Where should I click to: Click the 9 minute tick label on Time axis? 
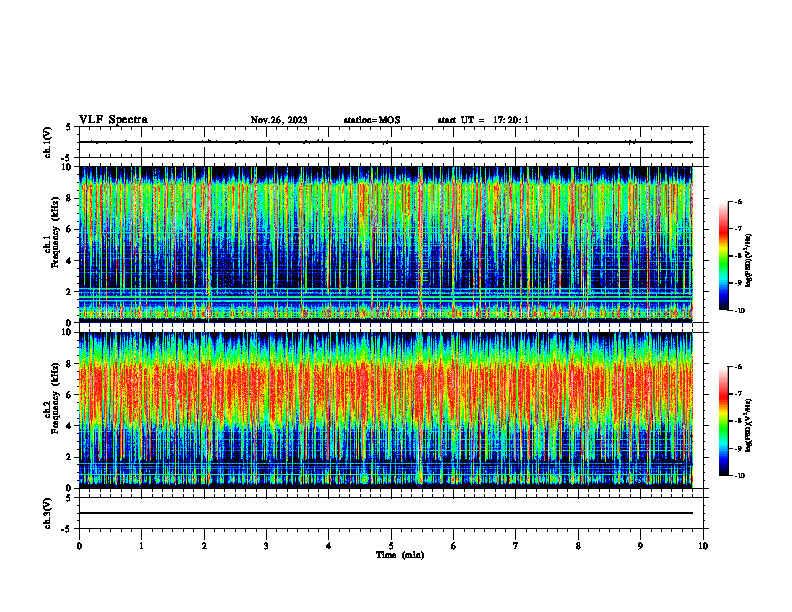(640, 546)
